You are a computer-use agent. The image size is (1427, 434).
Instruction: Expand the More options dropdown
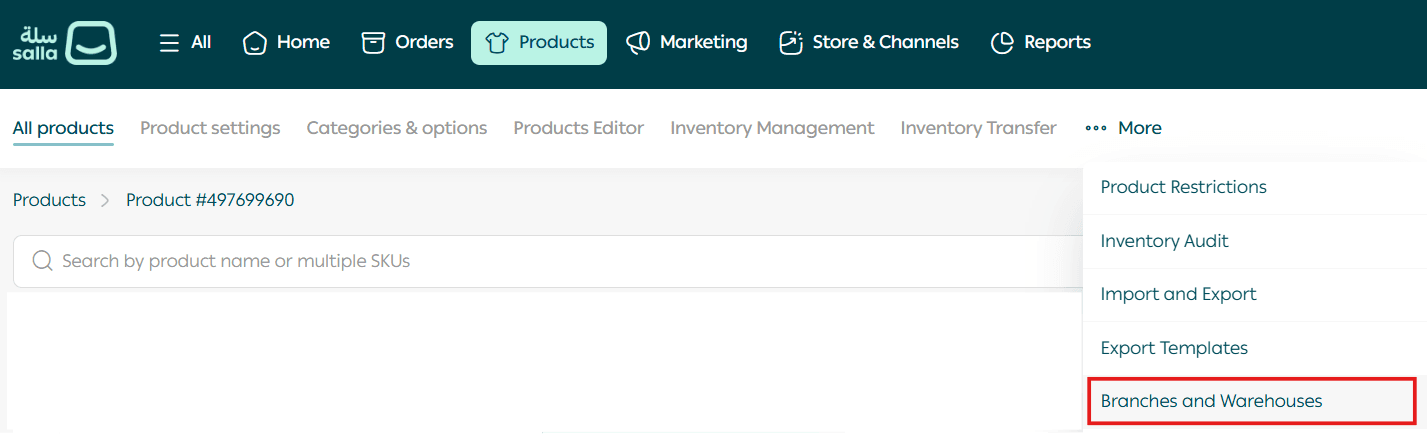pos(1123,128)
